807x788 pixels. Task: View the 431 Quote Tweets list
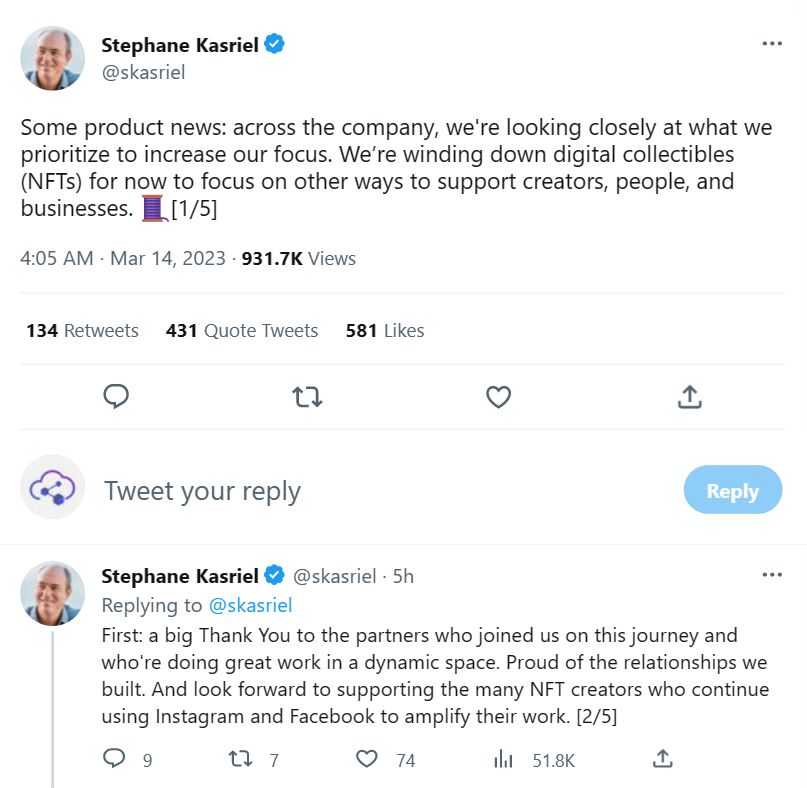click(242, 330)
